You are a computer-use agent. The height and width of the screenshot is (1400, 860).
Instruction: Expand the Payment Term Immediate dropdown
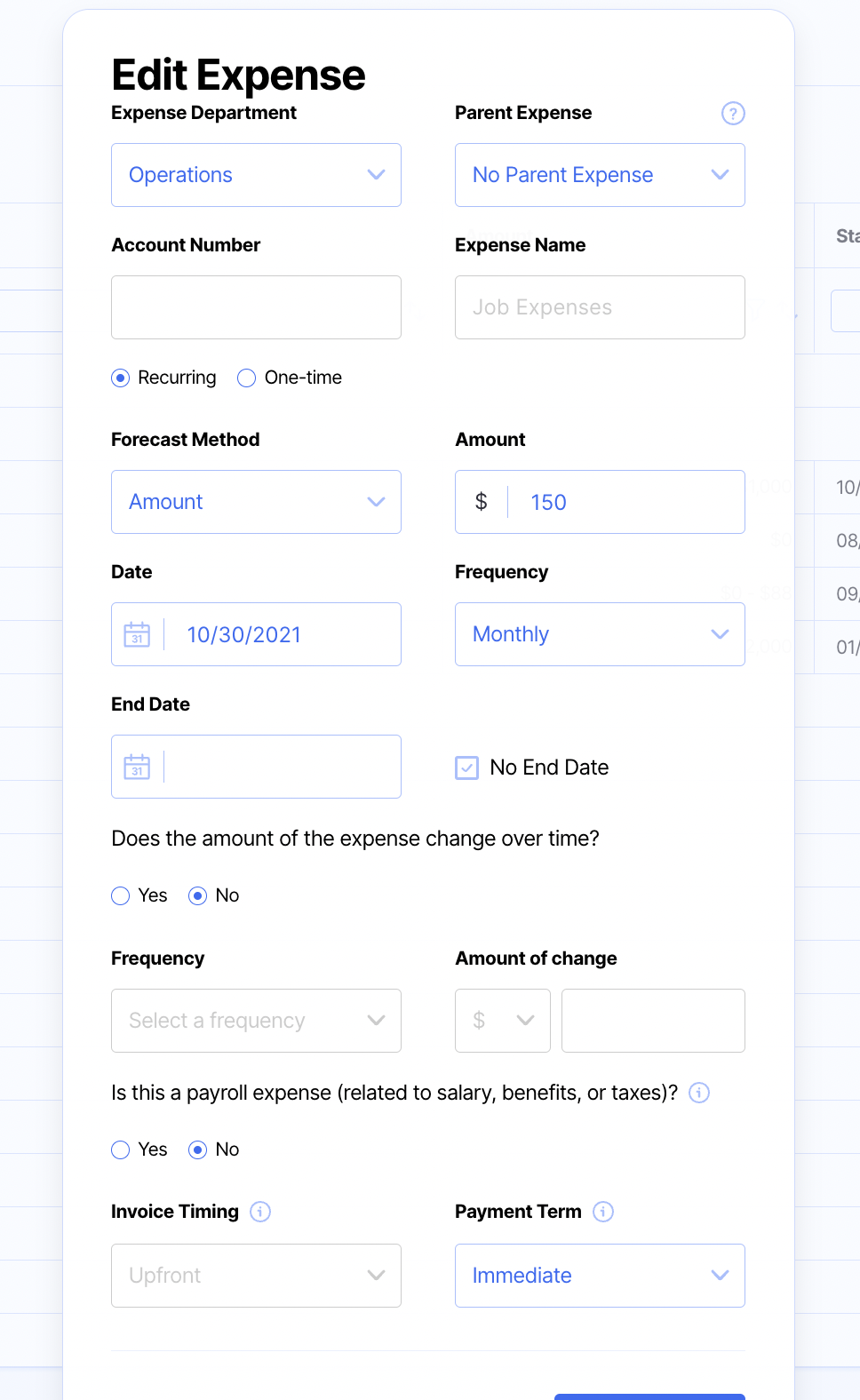click(600, 1276)
